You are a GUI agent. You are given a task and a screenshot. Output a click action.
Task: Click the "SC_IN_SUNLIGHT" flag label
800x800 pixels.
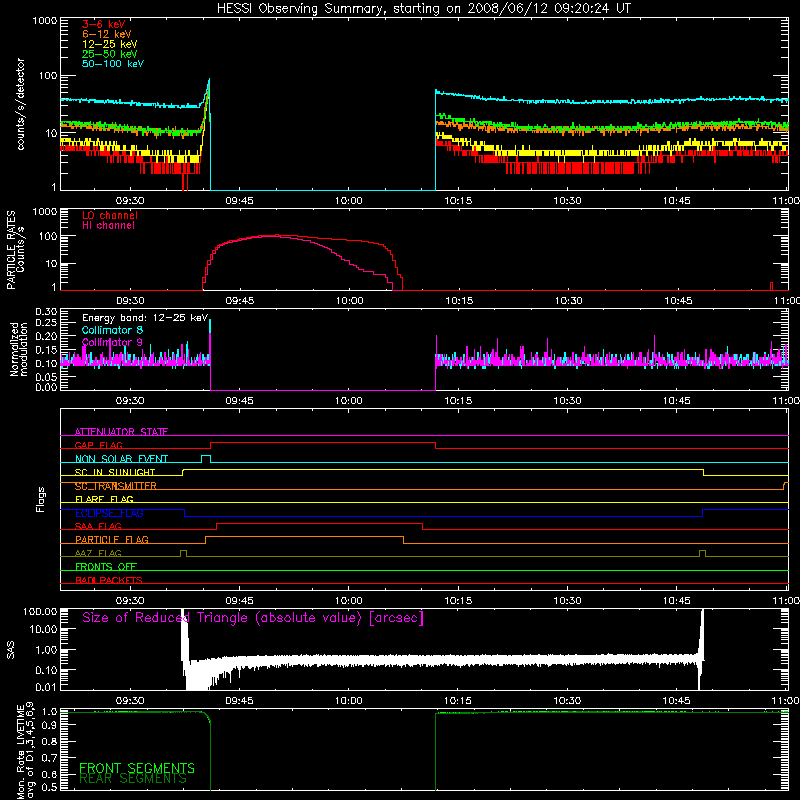[x=115, y=472]
